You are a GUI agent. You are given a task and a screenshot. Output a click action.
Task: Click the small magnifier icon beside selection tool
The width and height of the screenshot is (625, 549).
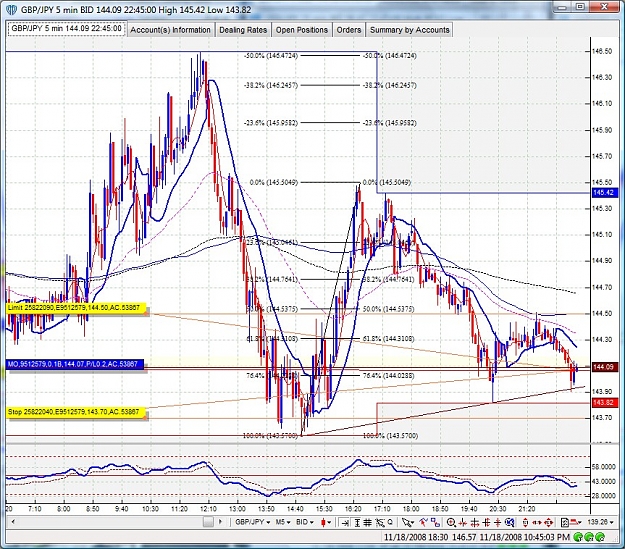tap(390, 522)
